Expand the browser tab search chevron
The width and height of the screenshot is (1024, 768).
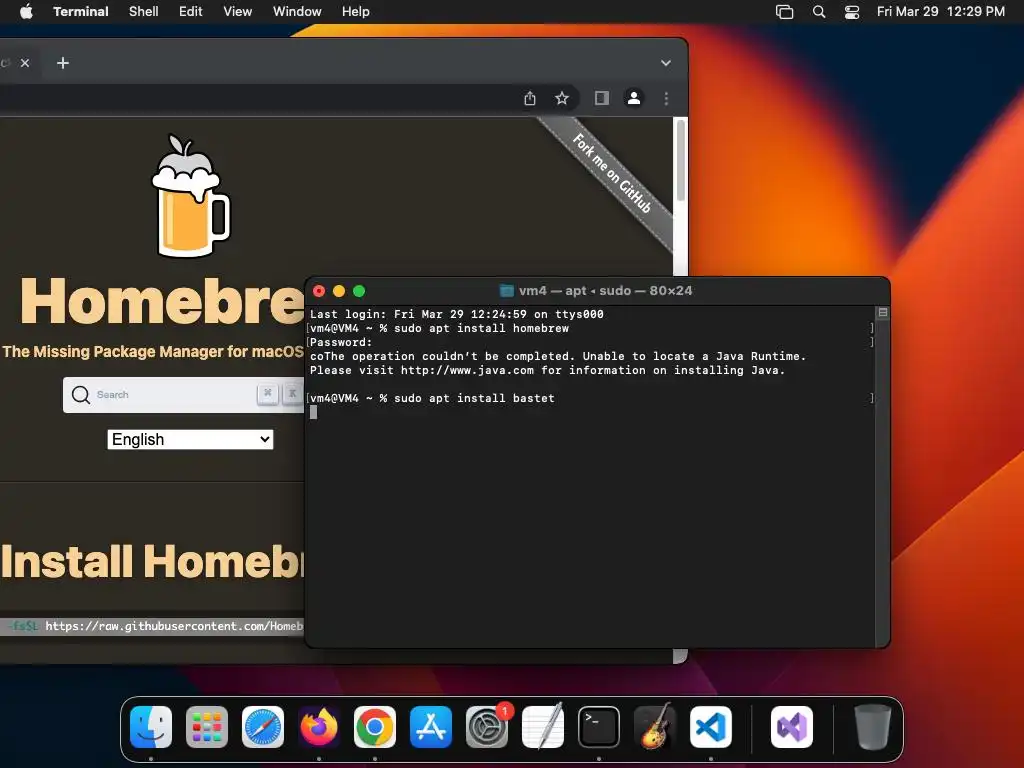tap(665, 63)
